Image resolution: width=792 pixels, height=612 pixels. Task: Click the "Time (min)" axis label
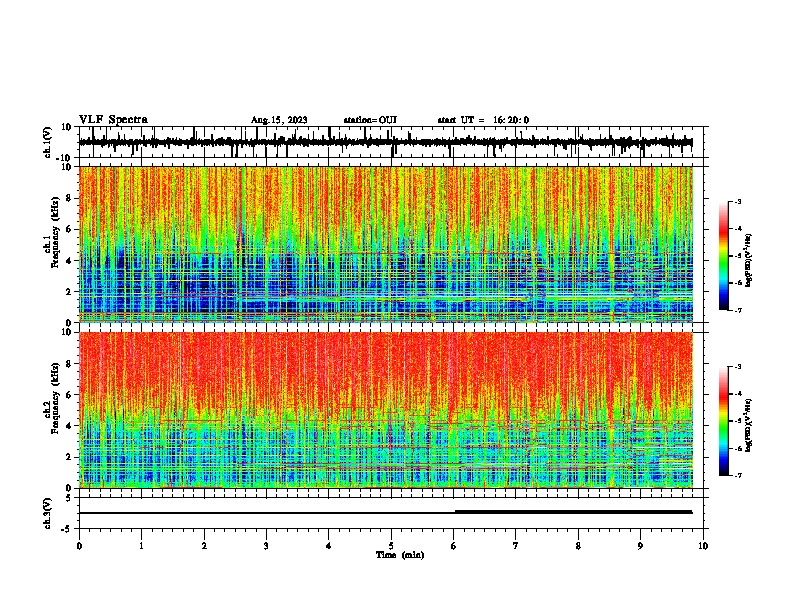[400, 555]
